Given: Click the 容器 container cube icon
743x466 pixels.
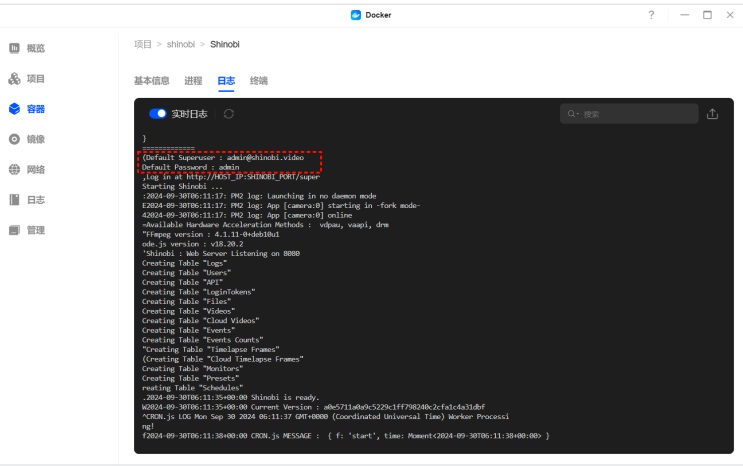Looking at the screenshot, I should pos(15,109).
